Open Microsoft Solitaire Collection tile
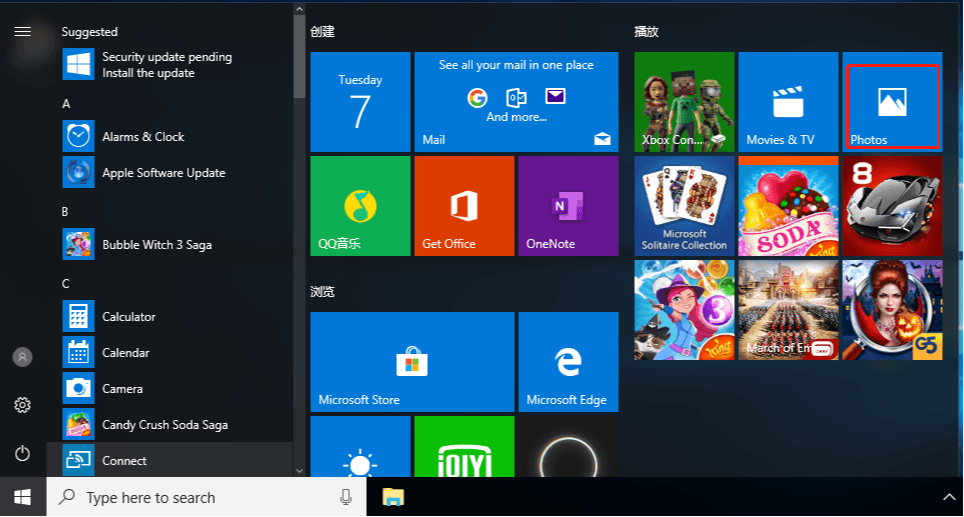The width and height of the screenshot is (964, 517). tap(684, 206)
